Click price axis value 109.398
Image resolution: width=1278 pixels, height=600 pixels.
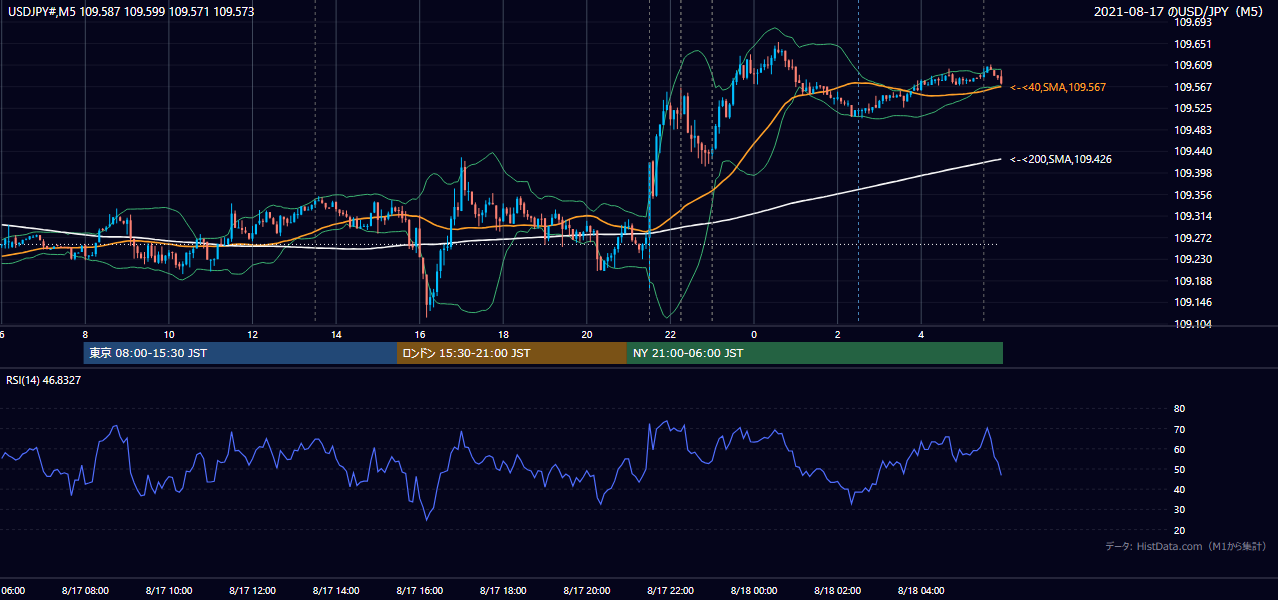[1192, 173]
